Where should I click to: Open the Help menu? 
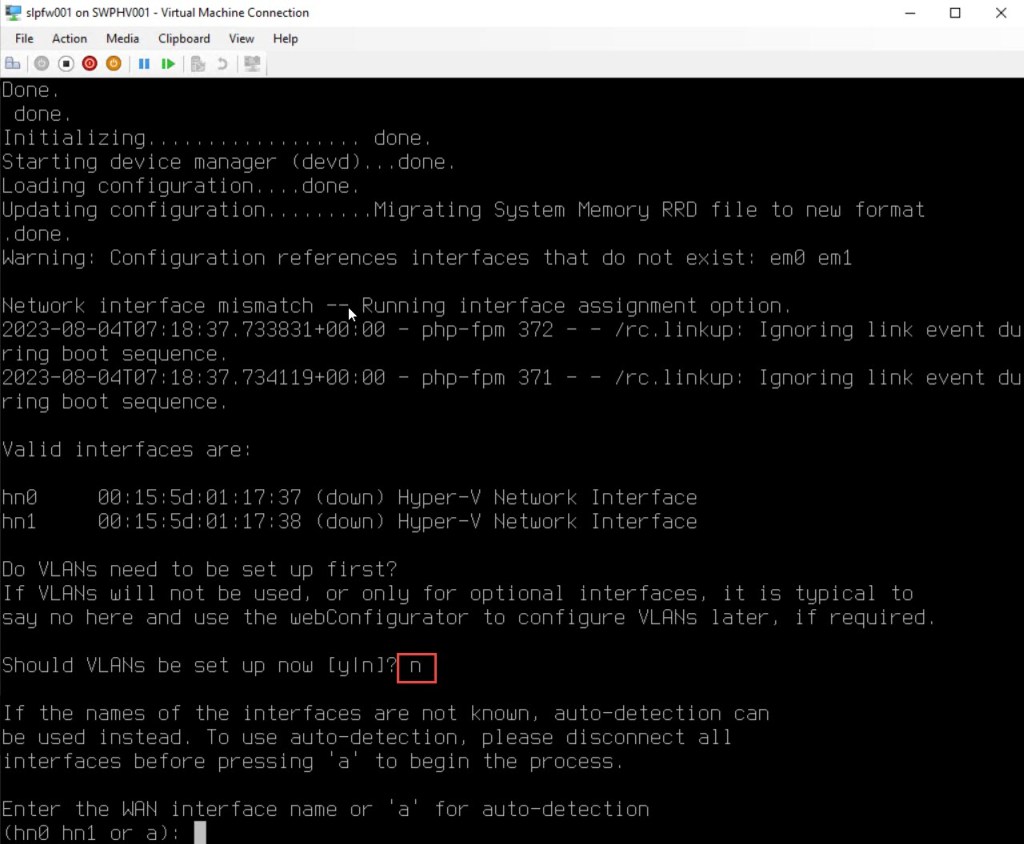pyautogui.click(x=285, y=38)
